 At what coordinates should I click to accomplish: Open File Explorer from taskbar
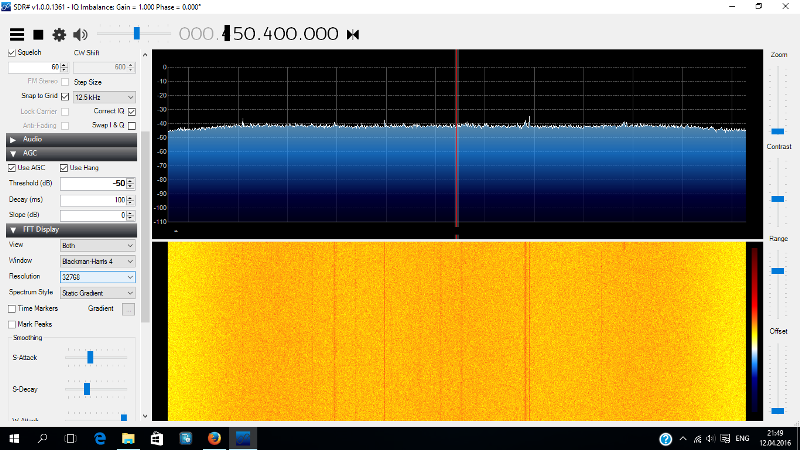(x=128, y=439)
